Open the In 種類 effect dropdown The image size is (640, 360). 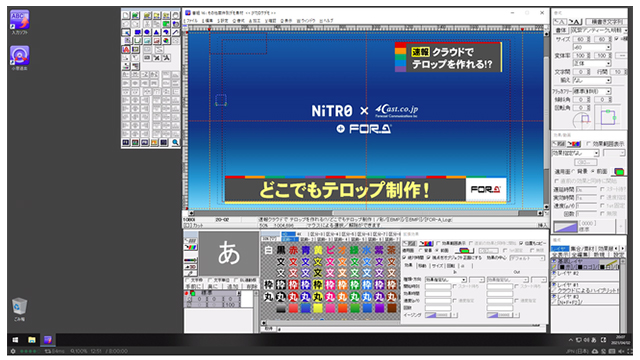click(x=446, y=280)
